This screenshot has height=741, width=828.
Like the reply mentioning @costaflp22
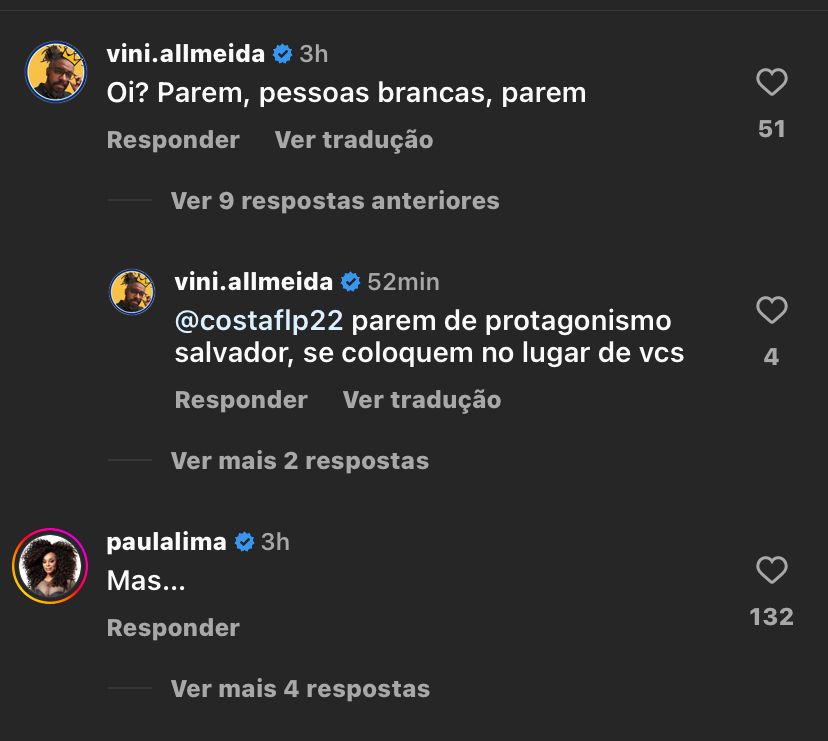[771, 310]
